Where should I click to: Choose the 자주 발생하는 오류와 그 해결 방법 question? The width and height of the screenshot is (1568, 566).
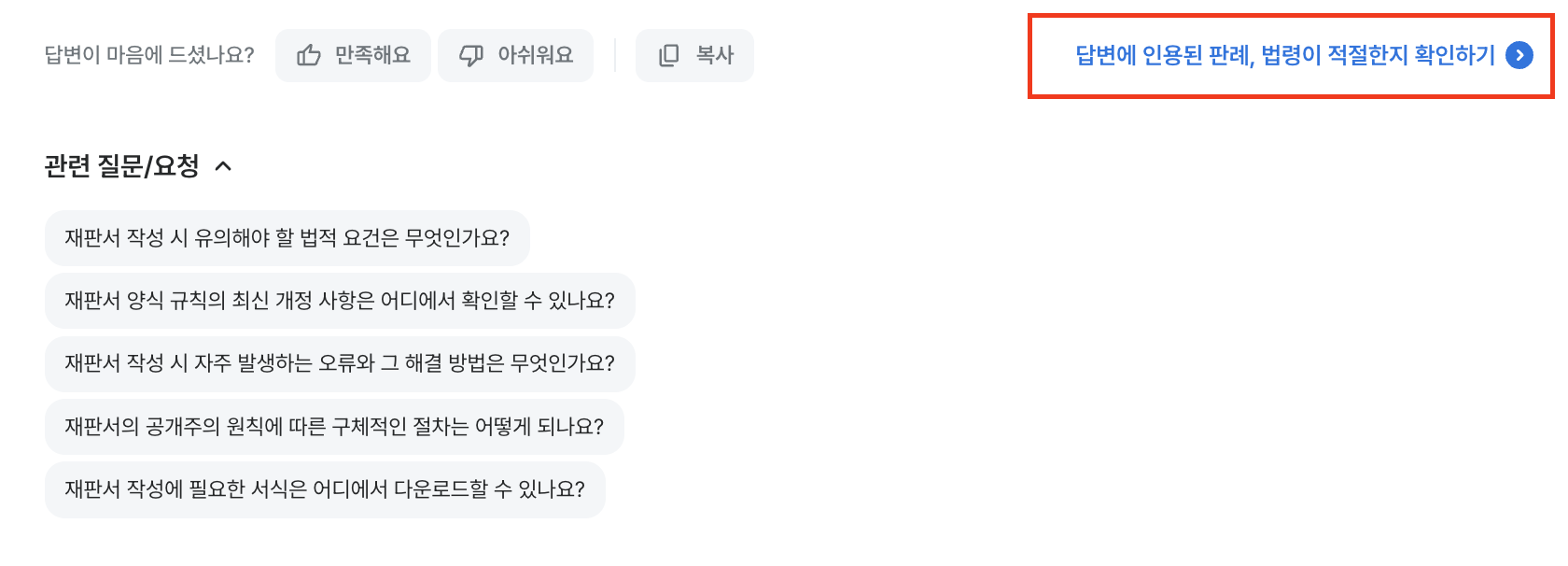pyautogui.click(x=339, y=363)
